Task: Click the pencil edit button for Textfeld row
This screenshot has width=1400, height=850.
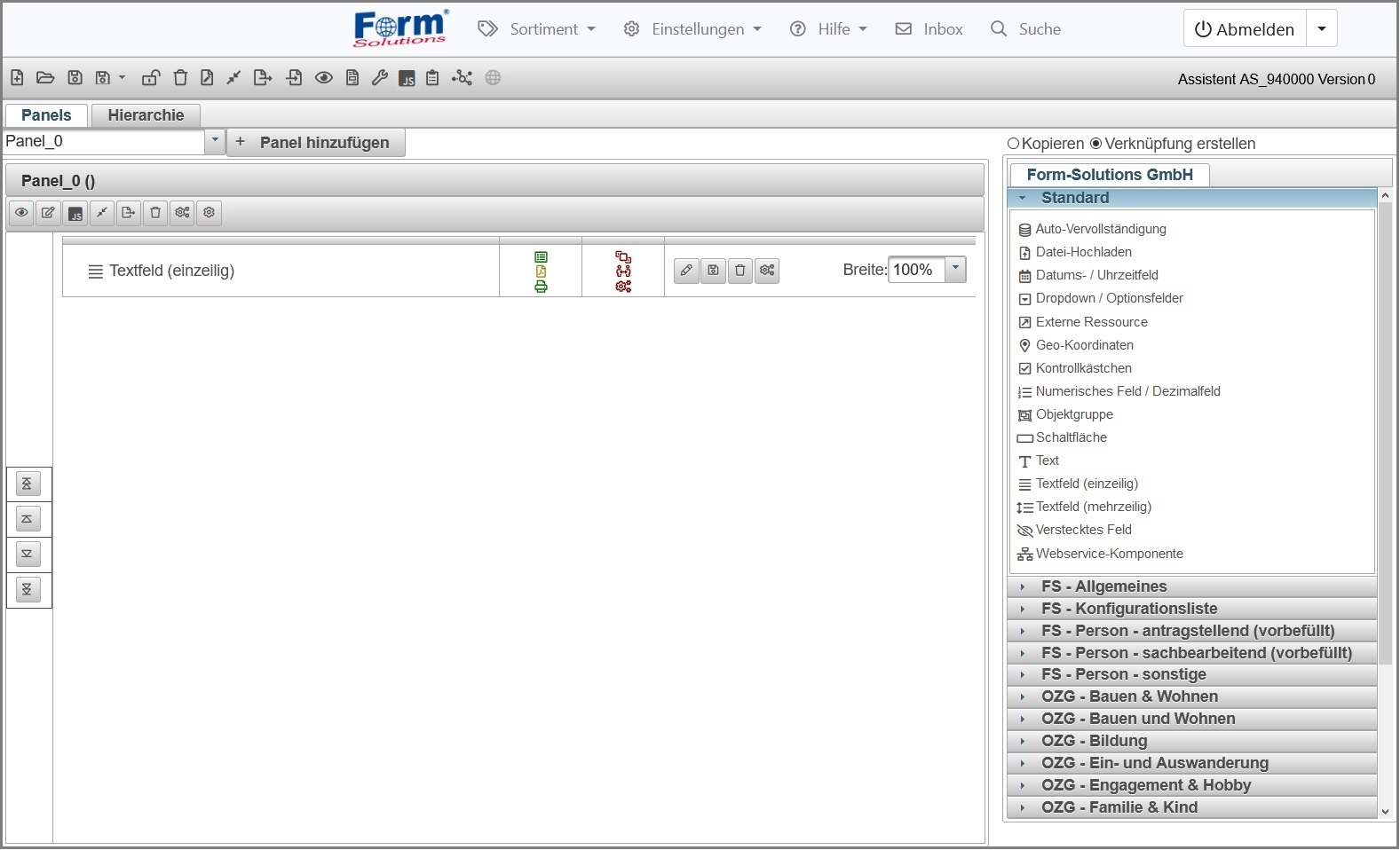Action: tap(686, 271)
